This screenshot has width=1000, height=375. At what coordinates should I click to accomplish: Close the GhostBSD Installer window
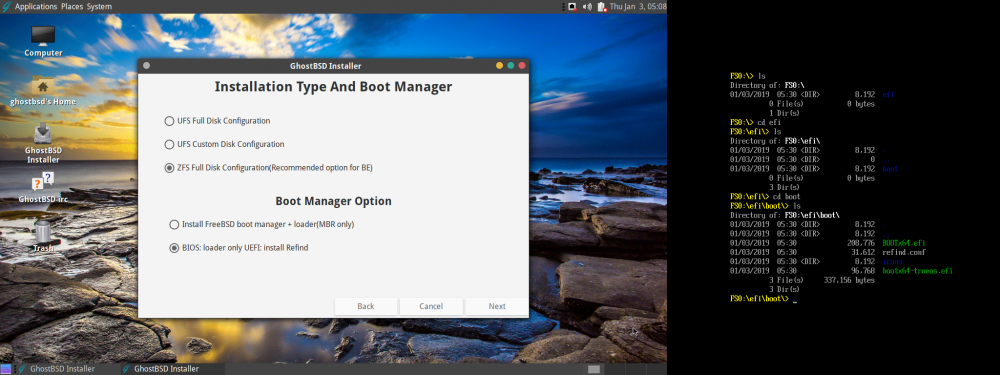(522, 66)
